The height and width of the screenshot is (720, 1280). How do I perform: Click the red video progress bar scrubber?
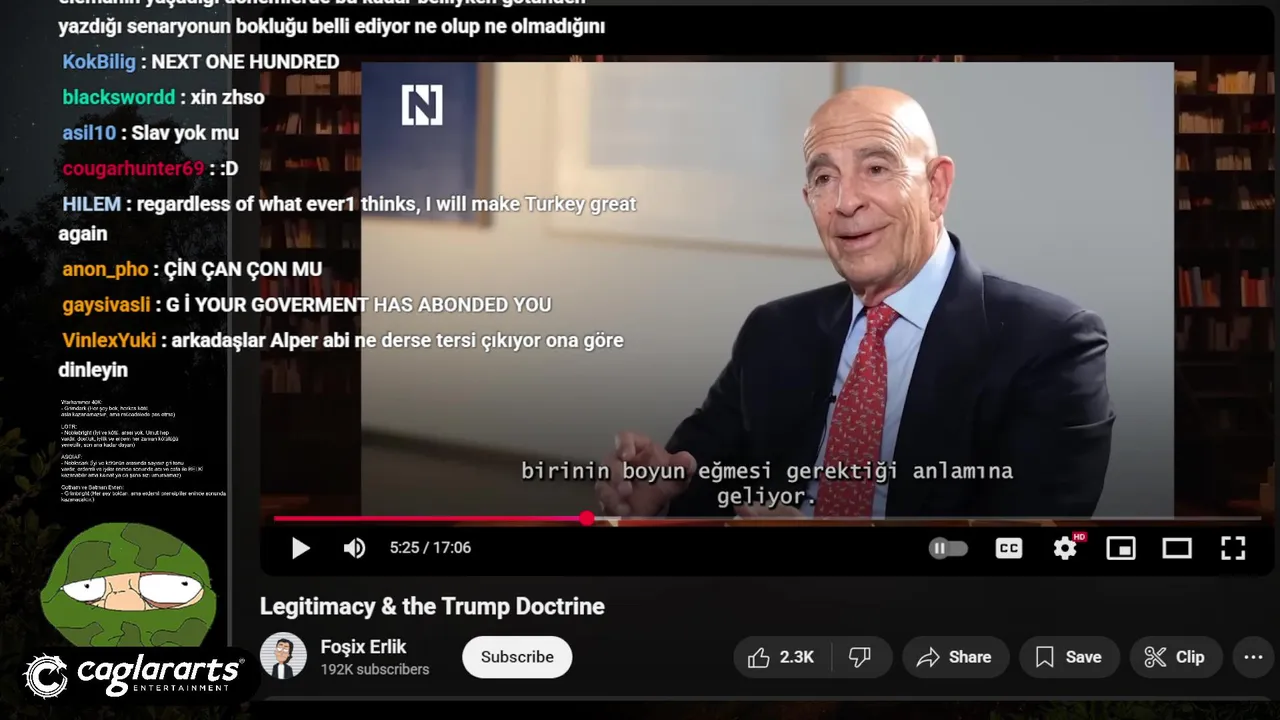[x=586, y=518]
